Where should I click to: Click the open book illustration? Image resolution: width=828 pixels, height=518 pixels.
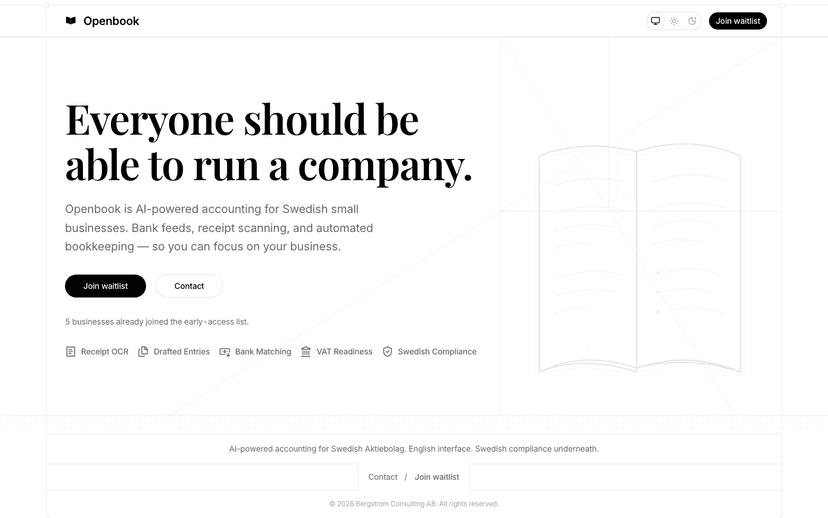639,262
